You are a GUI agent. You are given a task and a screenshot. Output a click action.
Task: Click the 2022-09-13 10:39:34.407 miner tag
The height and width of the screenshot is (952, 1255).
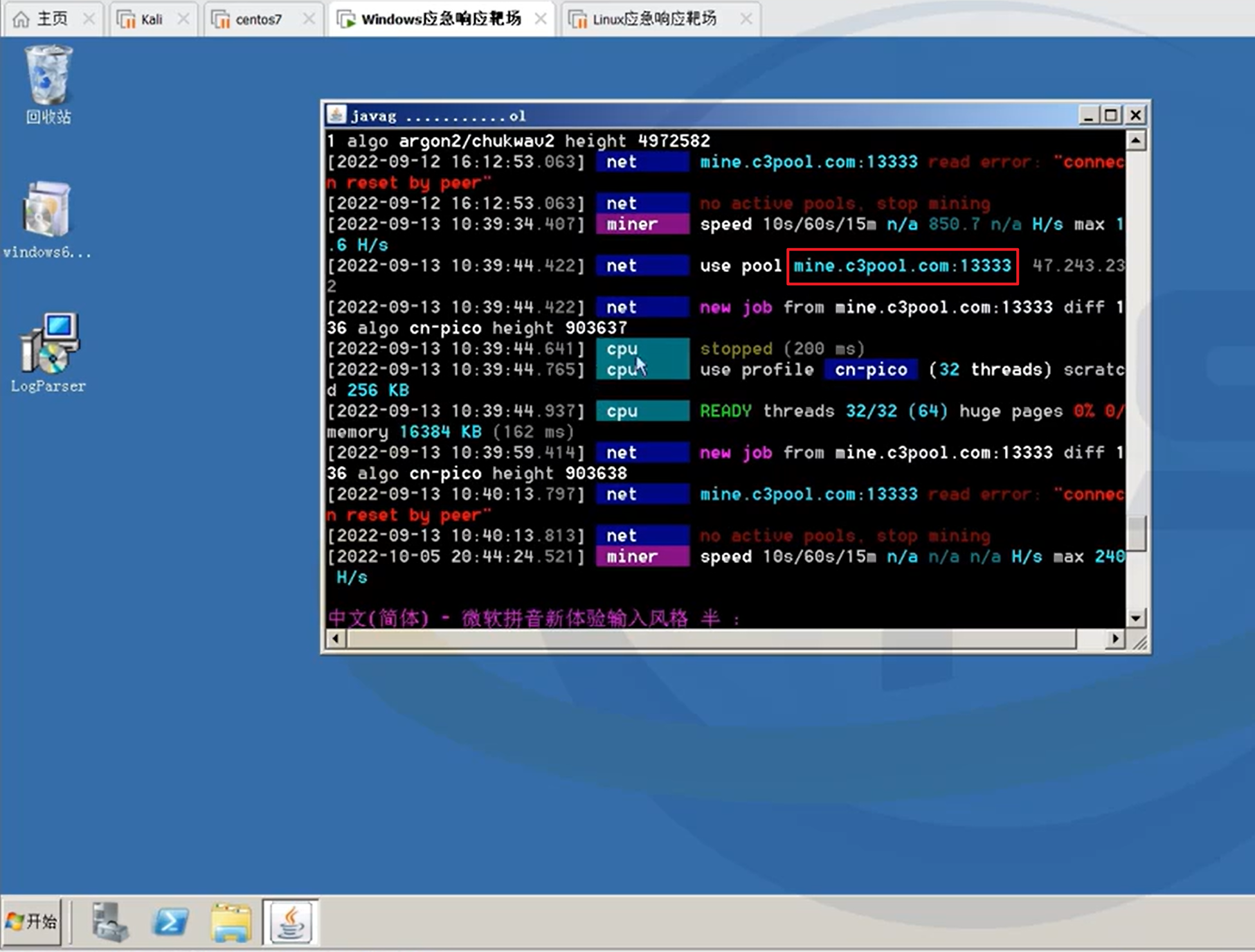coord(642,224)
